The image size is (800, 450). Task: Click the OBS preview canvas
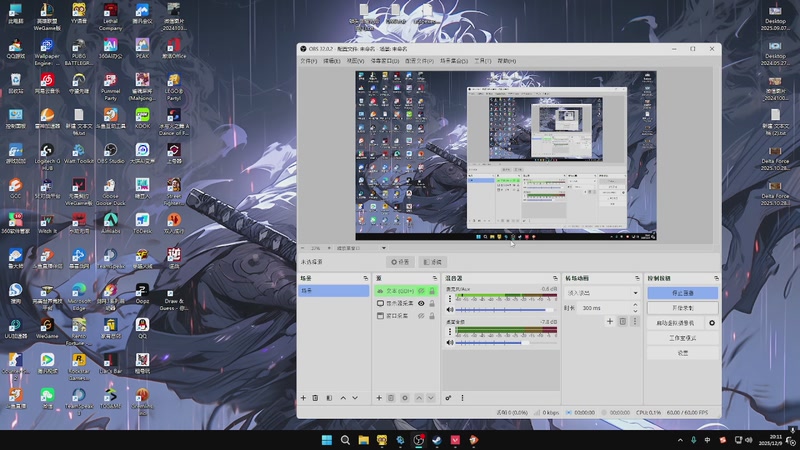pyautogui.click(x=506, y=155)
